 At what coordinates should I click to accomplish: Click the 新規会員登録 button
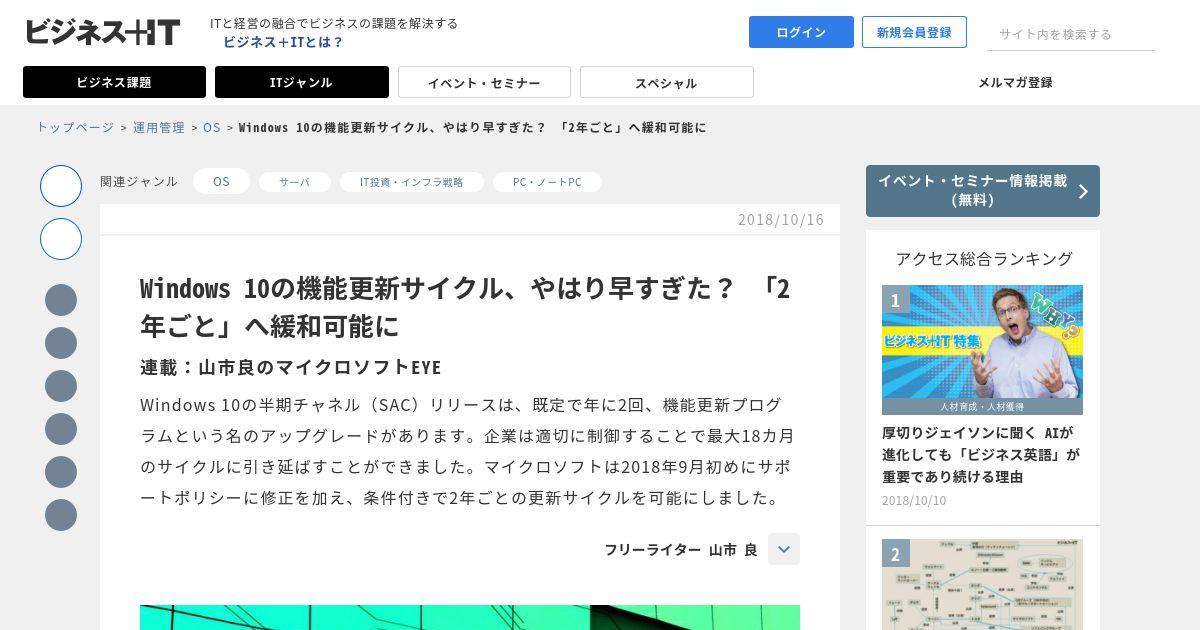tap(914, 32)
